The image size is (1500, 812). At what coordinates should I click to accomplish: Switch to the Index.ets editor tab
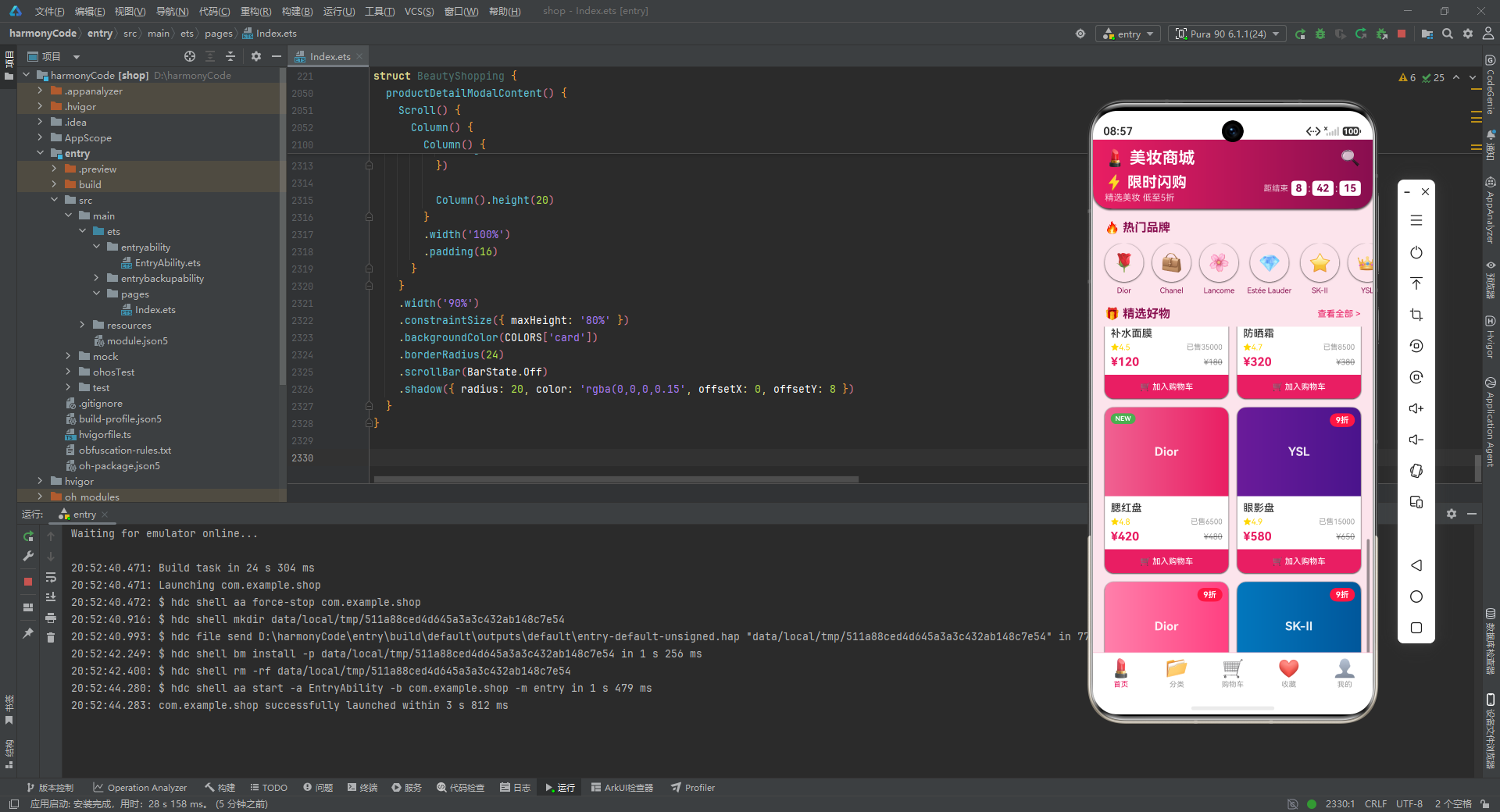click(329, 56)
